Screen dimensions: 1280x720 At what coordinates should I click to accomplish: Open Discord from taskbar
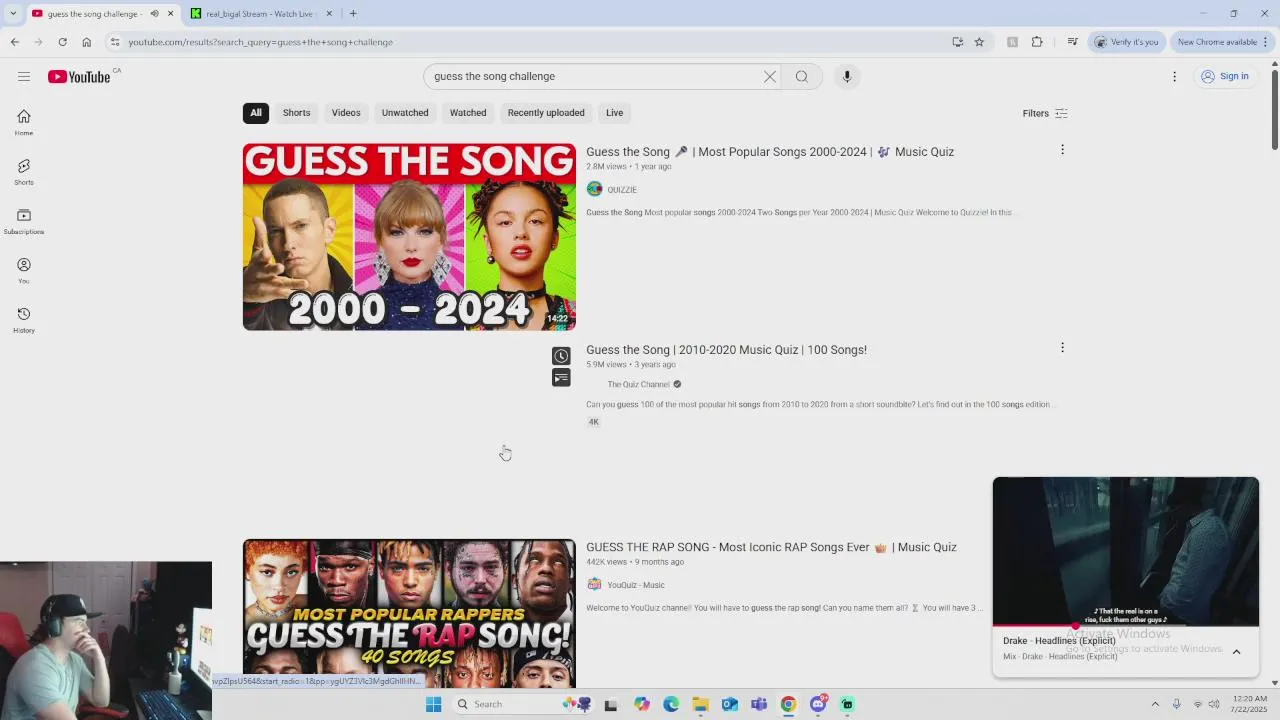click(x=818, y=704)
